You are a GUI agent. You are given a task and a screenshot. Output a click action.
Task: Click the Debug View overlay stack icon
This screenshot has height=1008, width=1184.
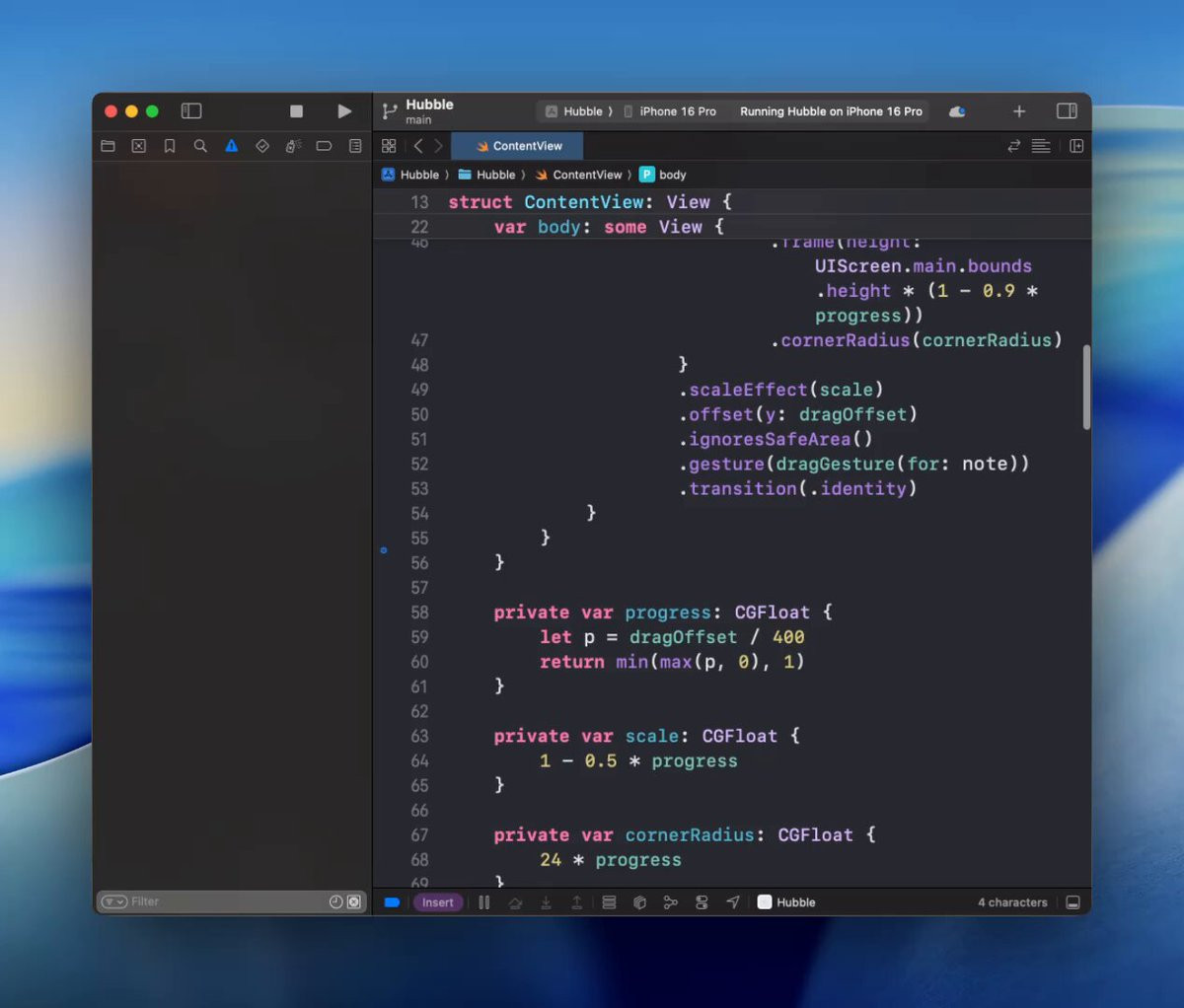click(x=609, y=902)
